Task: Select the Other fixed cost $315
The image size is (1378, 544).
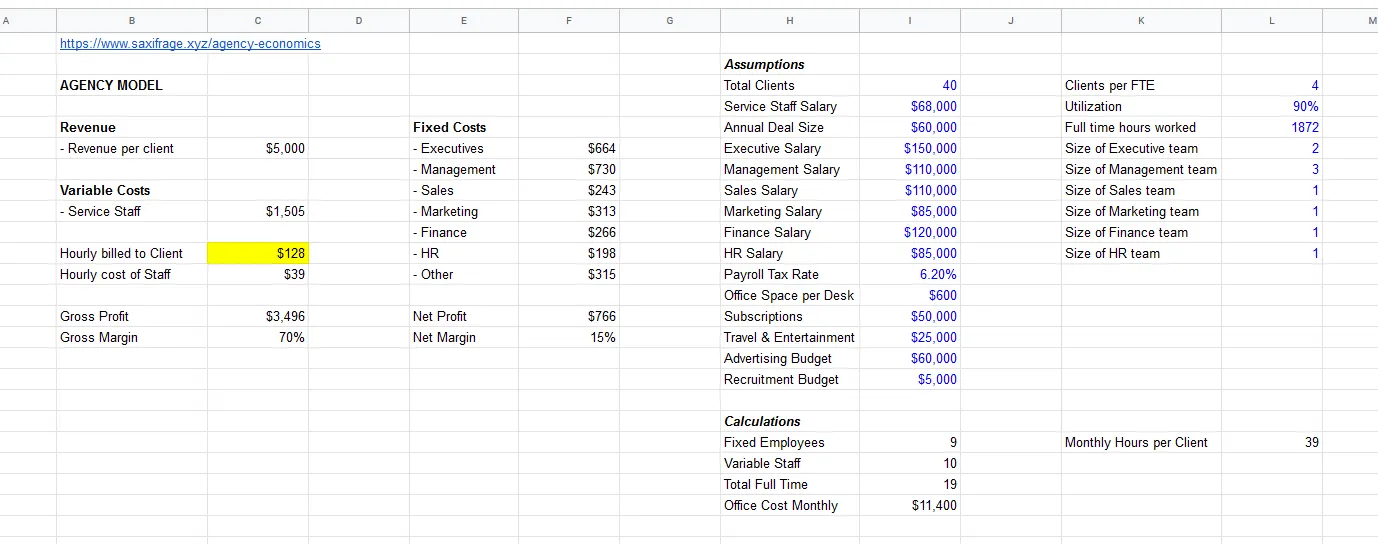Action: pos(569,275)
